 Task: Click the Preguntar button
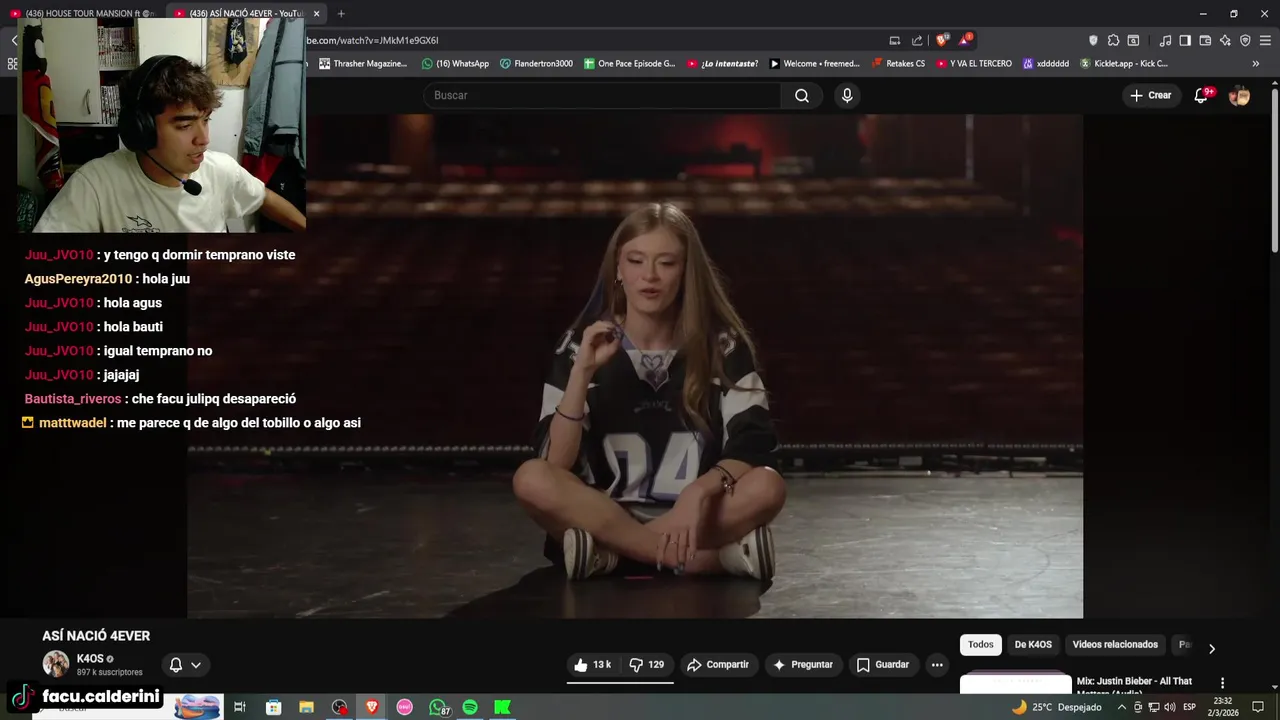pyautogui.click(x=802, y=664)
